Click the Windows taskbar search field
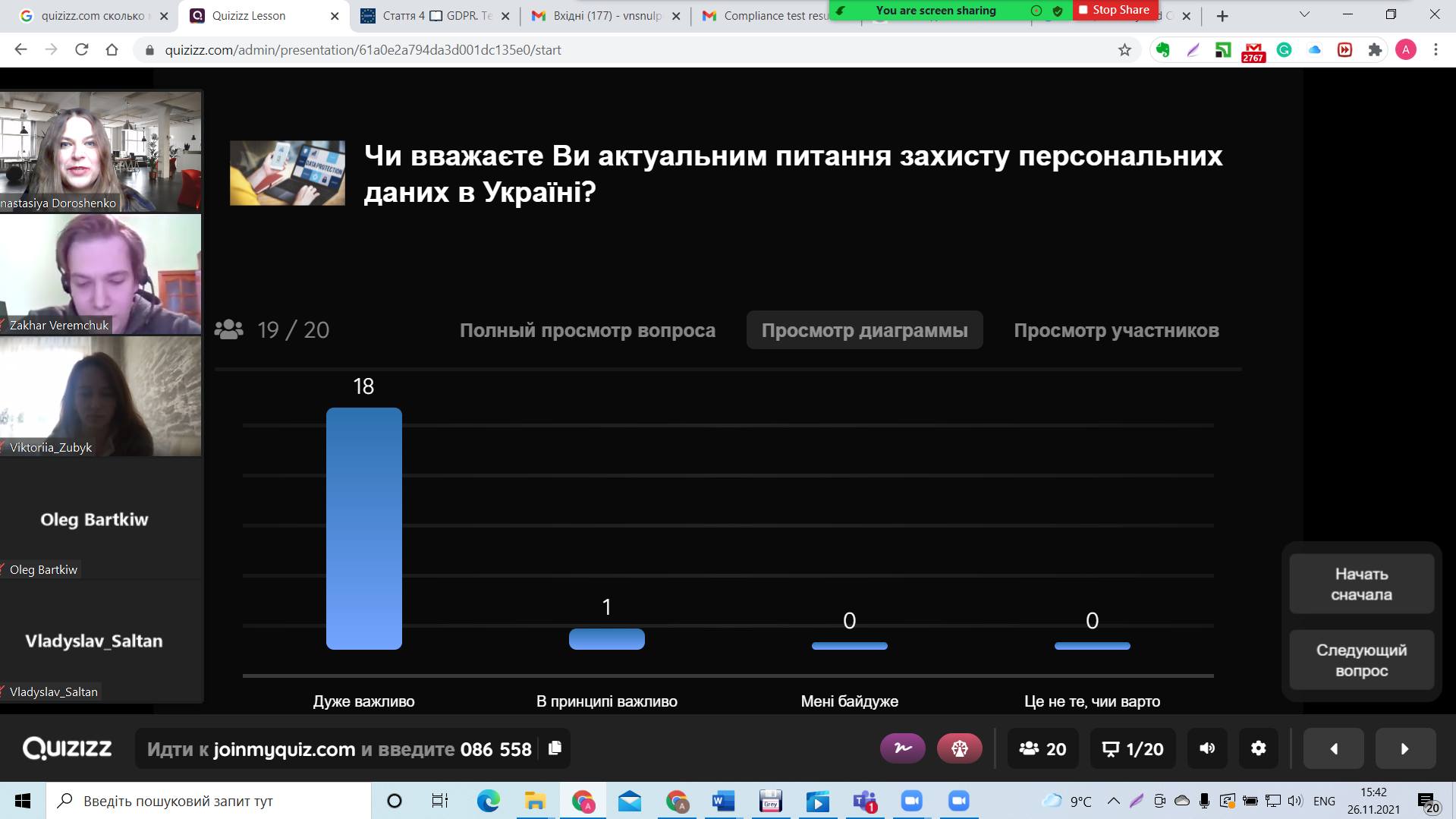The width and height of the screenshot is (1456, 819). click(x=212, y=801)
